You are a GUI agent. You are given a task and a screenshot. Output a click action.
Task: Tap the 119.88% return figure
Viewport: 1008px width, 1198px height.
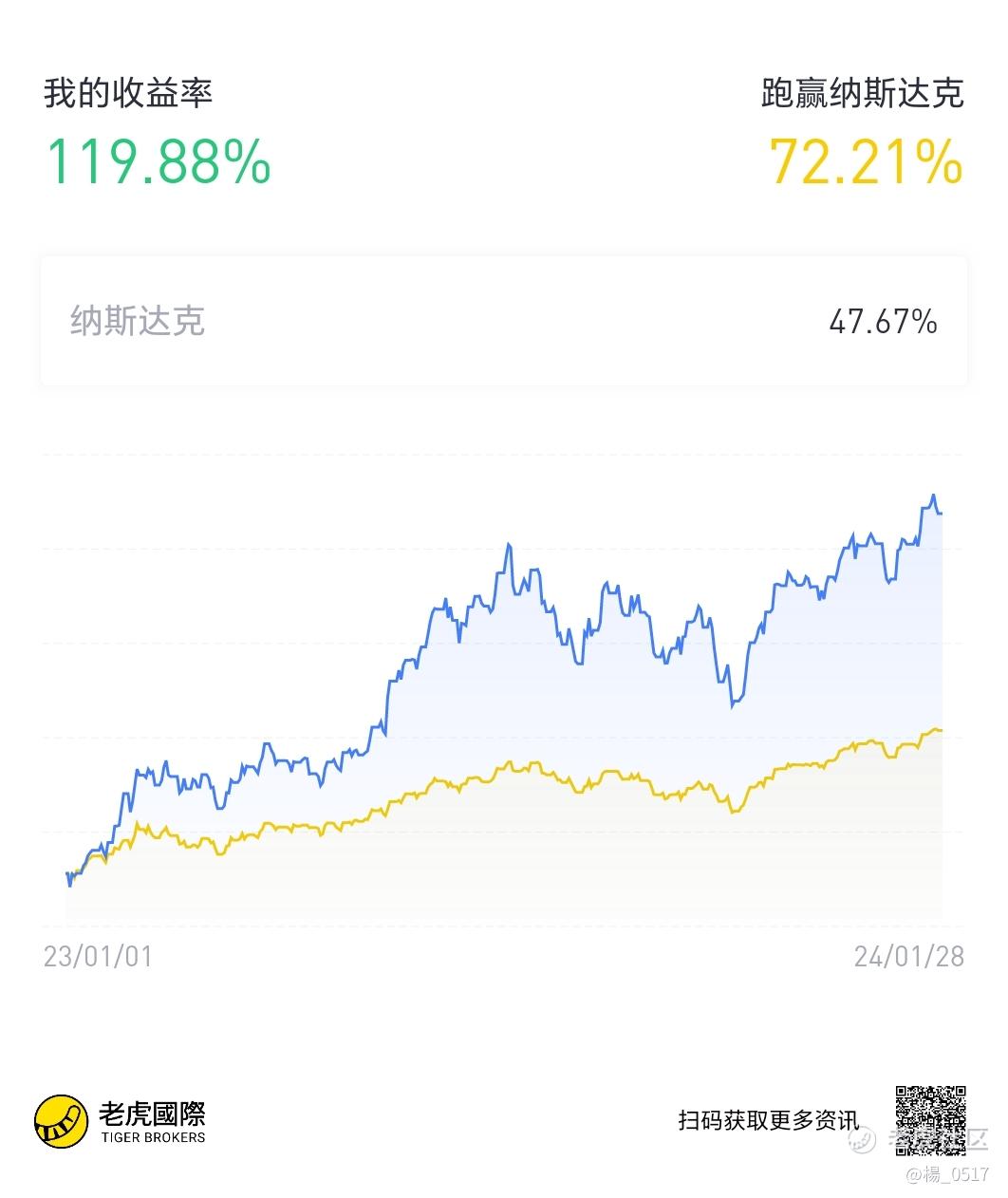tap(159, 161)
